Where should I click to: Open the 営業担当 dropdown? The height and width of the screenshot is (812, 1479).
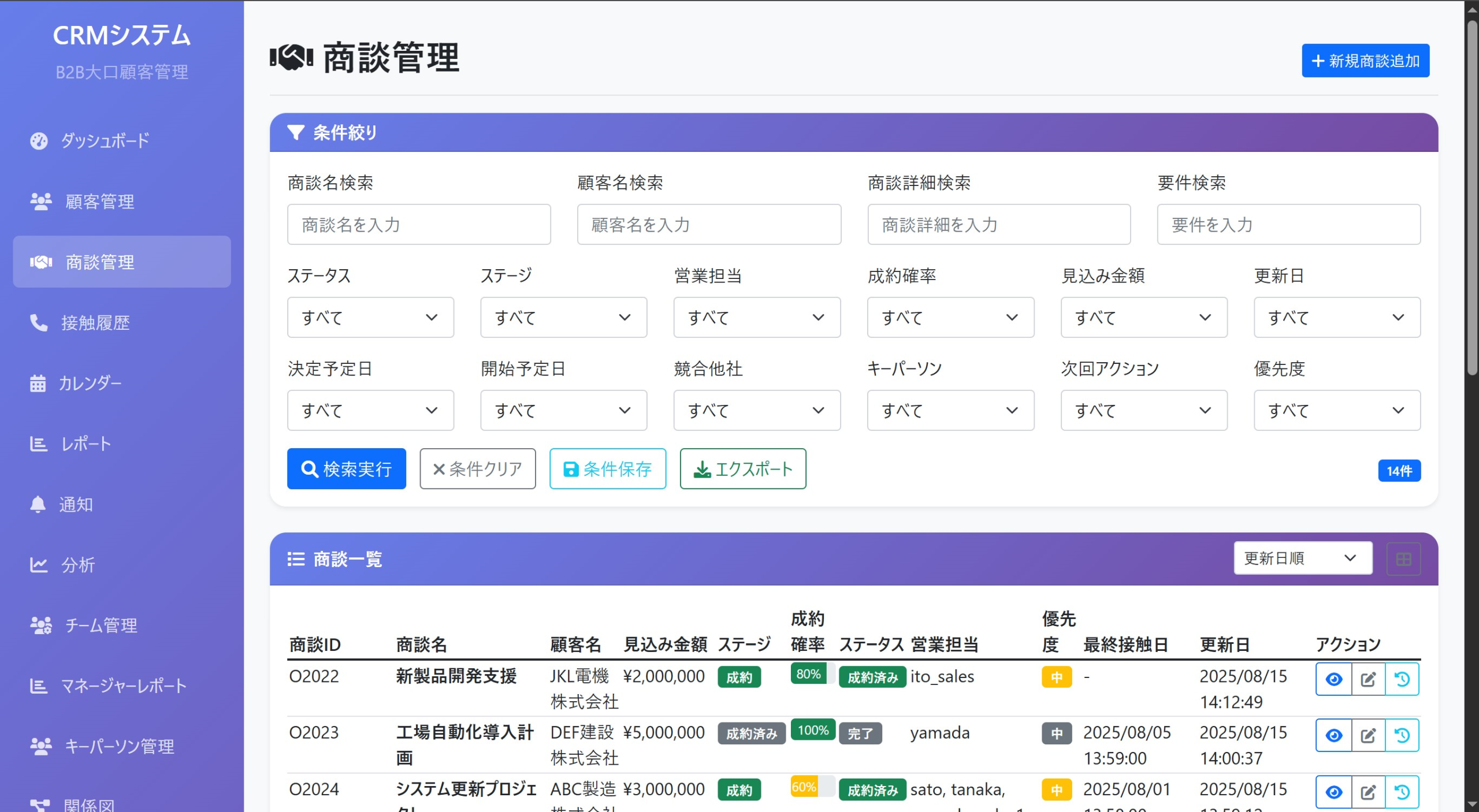coord(757,317)
